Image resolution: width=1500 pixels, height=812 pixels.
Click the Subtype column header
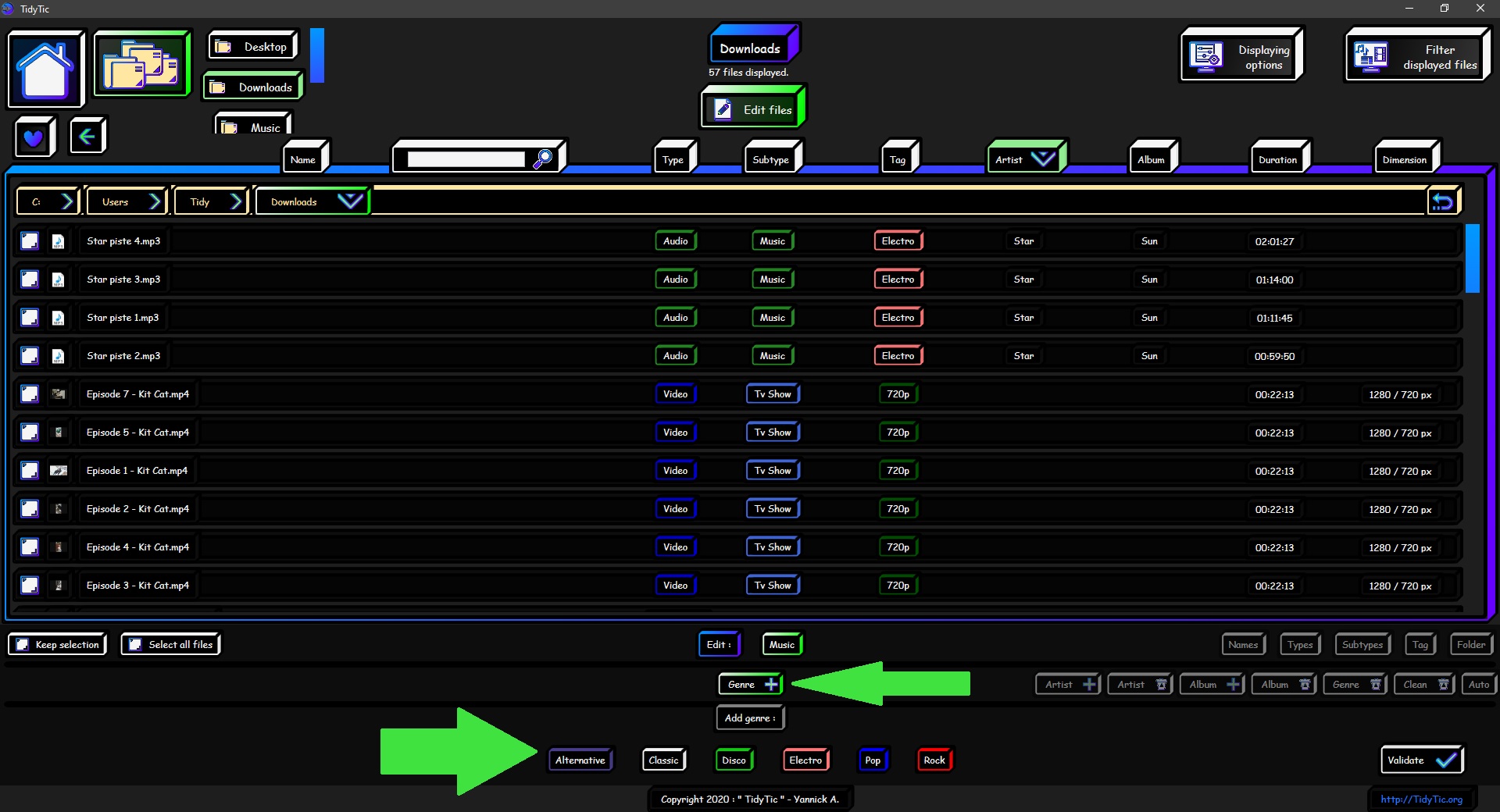pos(770,160)
